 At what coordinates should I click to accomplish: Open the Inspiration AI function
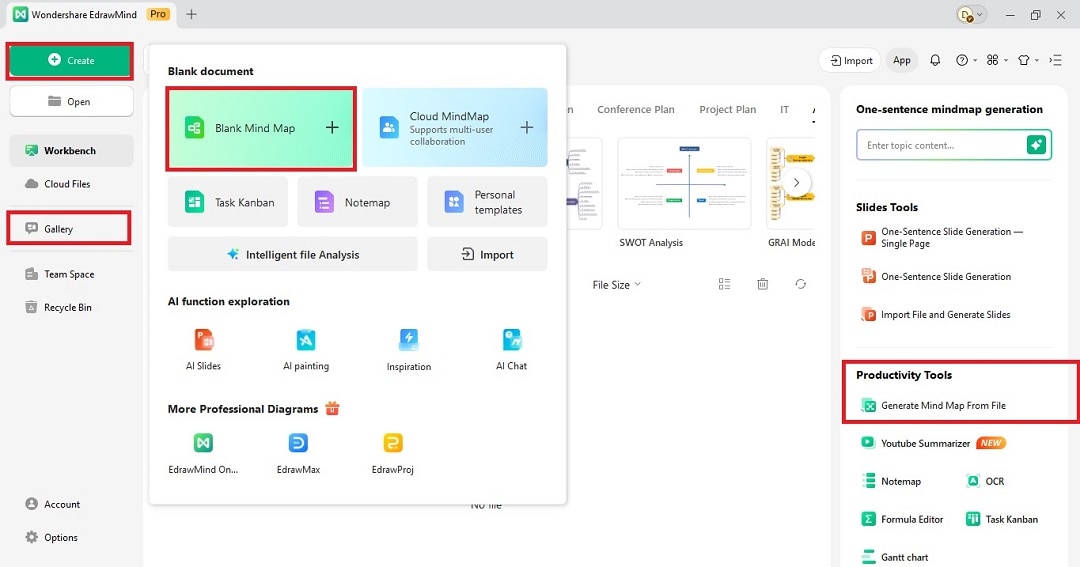(408, 350)
